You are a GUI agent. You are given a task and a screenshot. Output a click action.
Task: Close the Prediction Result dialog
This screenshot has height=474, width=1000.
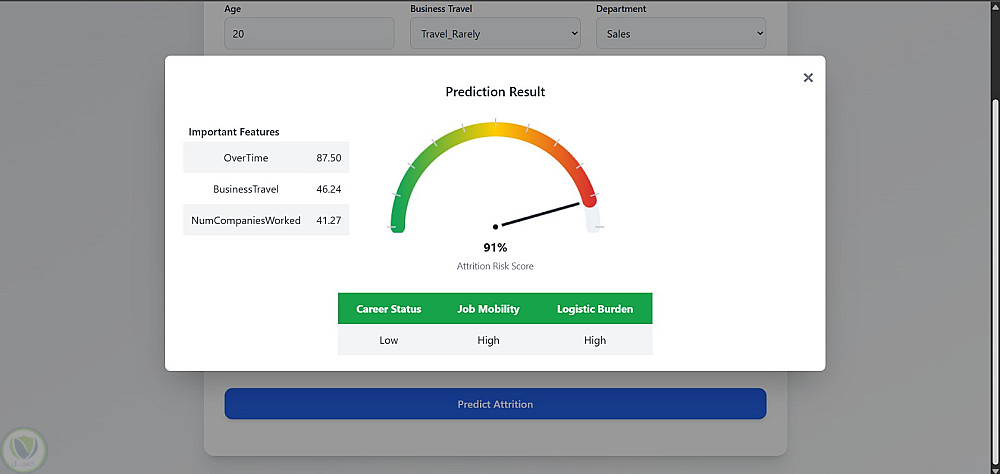coord(808,78)
